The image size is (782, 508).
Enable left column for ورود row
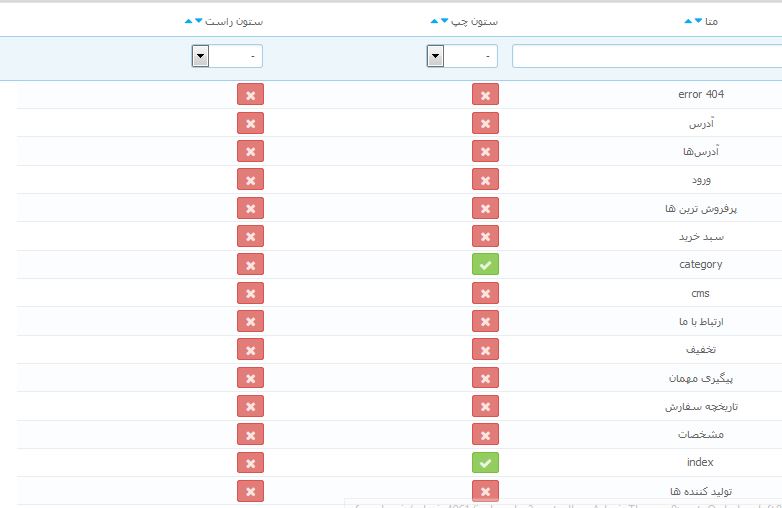coord(485,179)
